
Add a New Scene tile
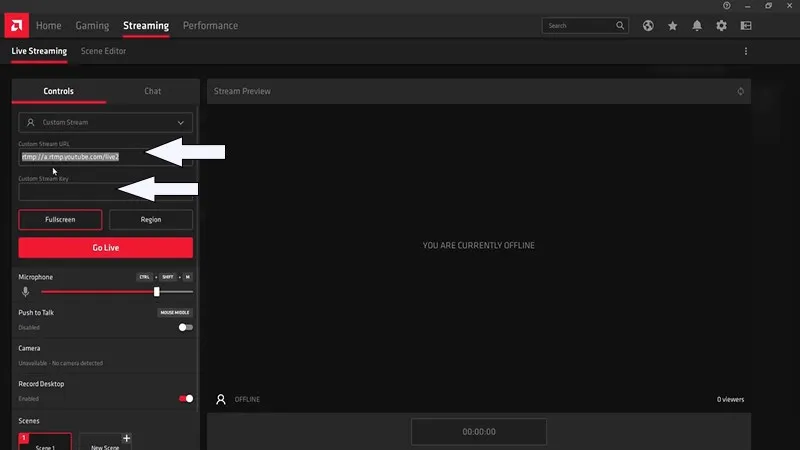pyautogui.click(x=106, y=441)
